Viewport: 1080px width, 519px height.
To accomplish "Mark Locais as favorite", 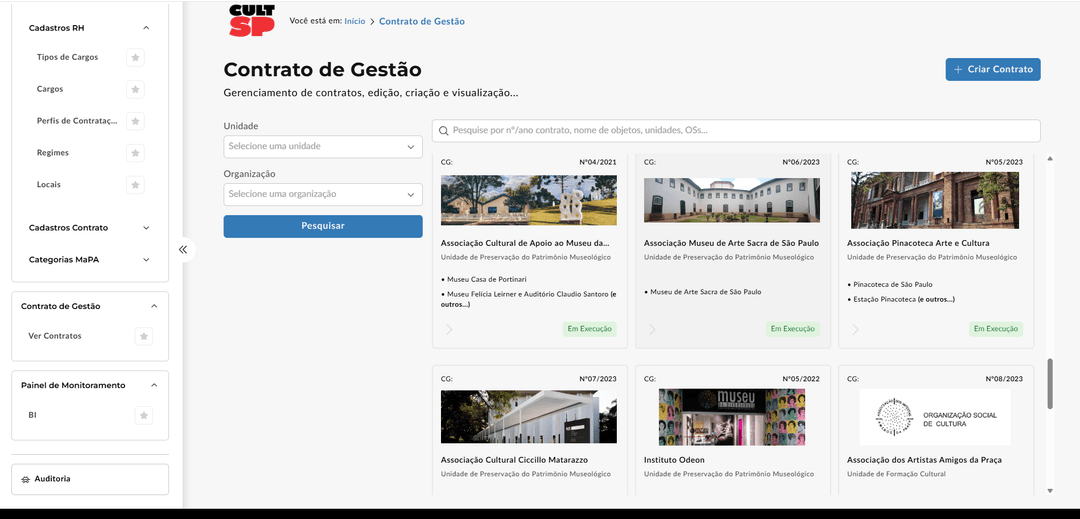I will (136, 185).
